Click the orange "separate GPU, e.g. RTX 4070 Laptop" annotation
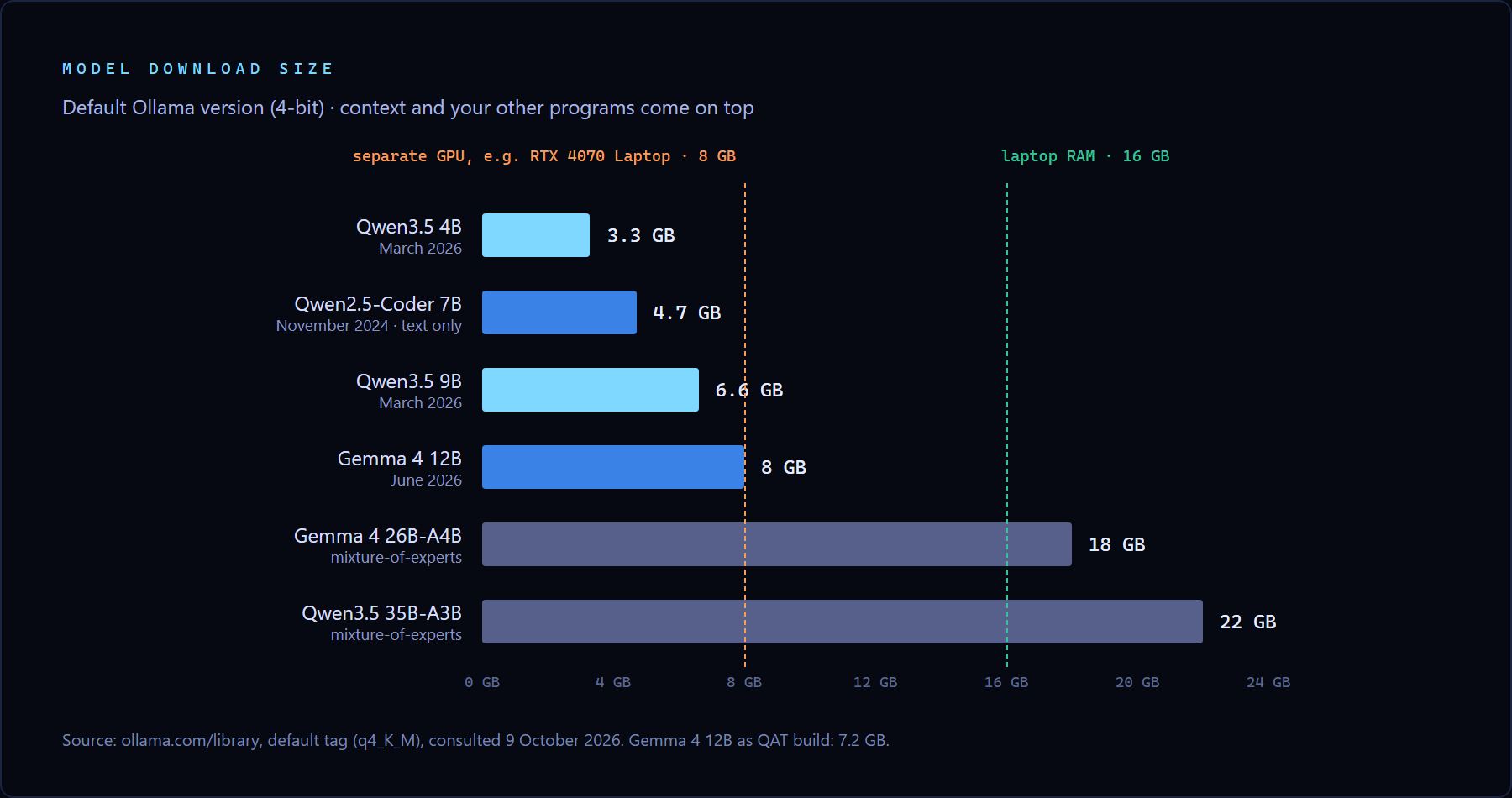 click(x=544, y=156)
